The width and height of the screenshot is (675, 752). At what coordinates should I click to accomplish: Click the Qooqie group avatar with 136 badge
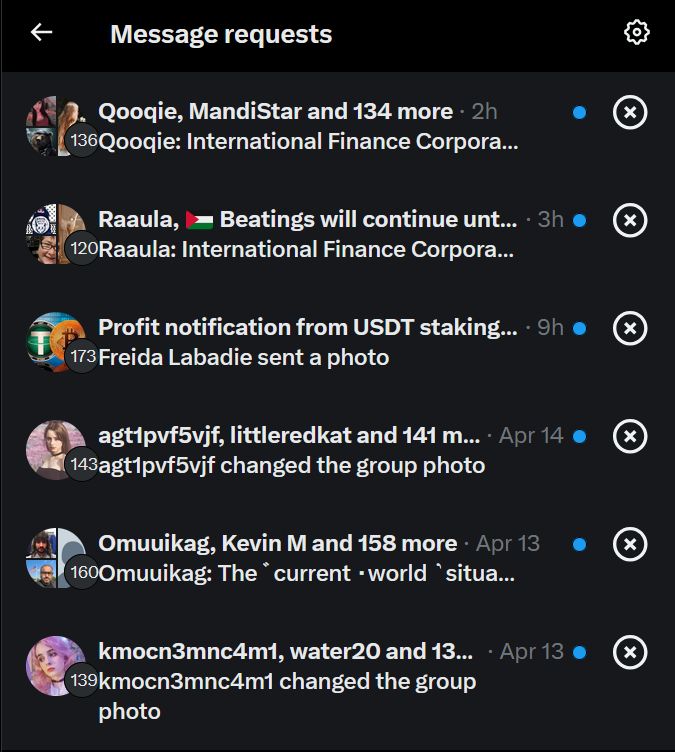pos(56,126)
